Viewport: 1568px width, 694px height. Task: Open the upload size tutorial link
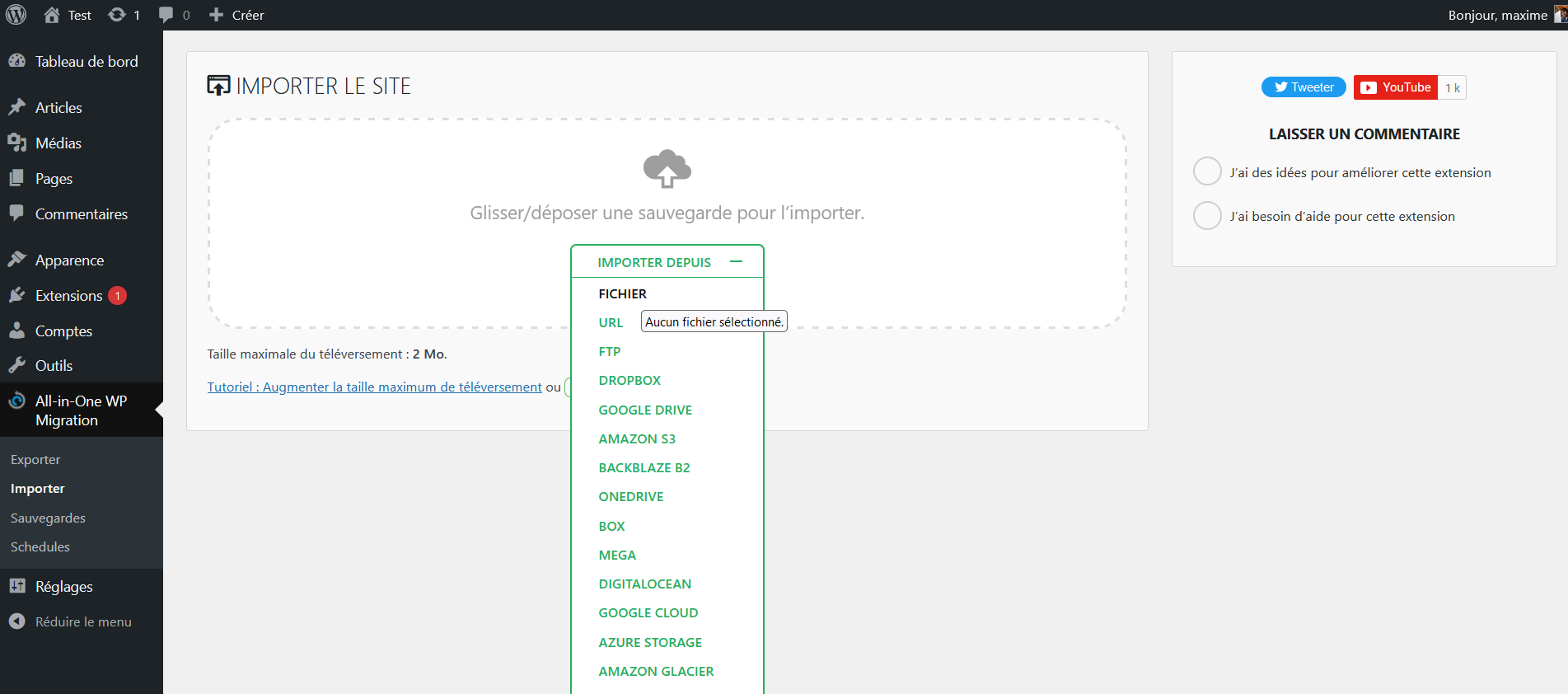[374, 387]
